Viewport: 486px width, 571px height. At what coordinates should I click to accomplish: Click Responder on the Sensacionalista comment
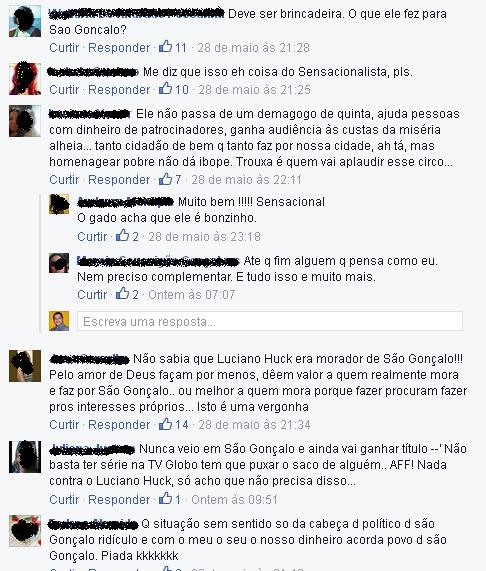click(119, 90)
